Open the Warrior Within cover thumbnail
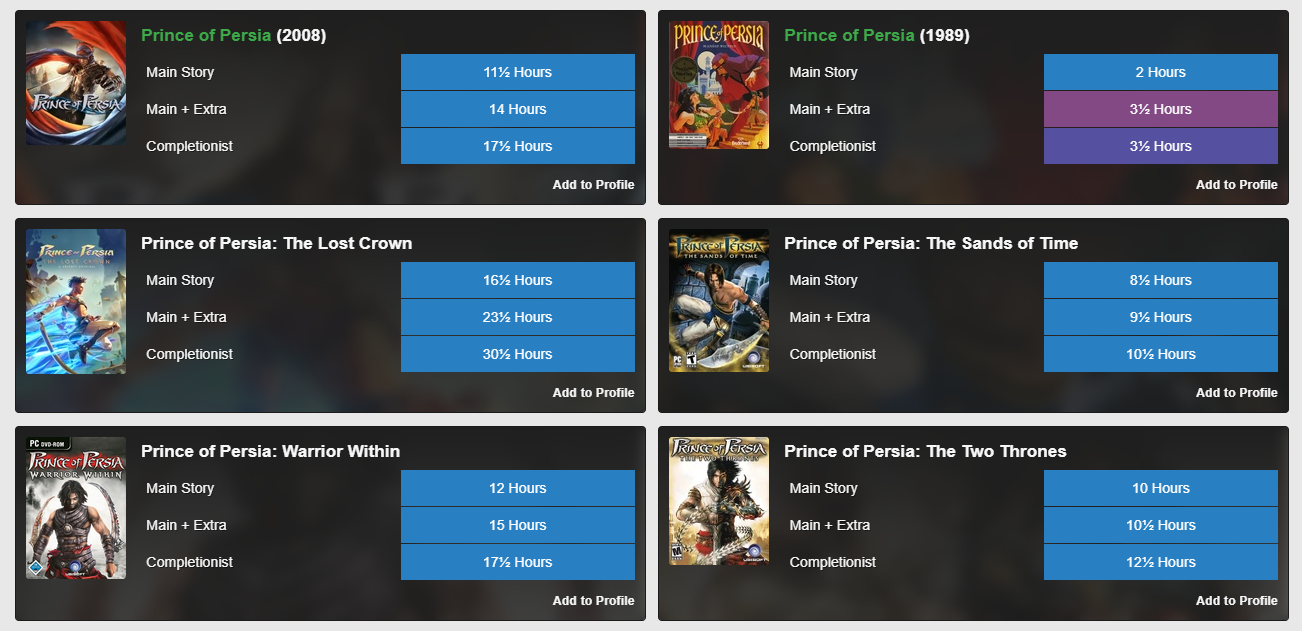The width and height of the screenshot is (1302, 631). pyautogui.click(x=76, y=508)
